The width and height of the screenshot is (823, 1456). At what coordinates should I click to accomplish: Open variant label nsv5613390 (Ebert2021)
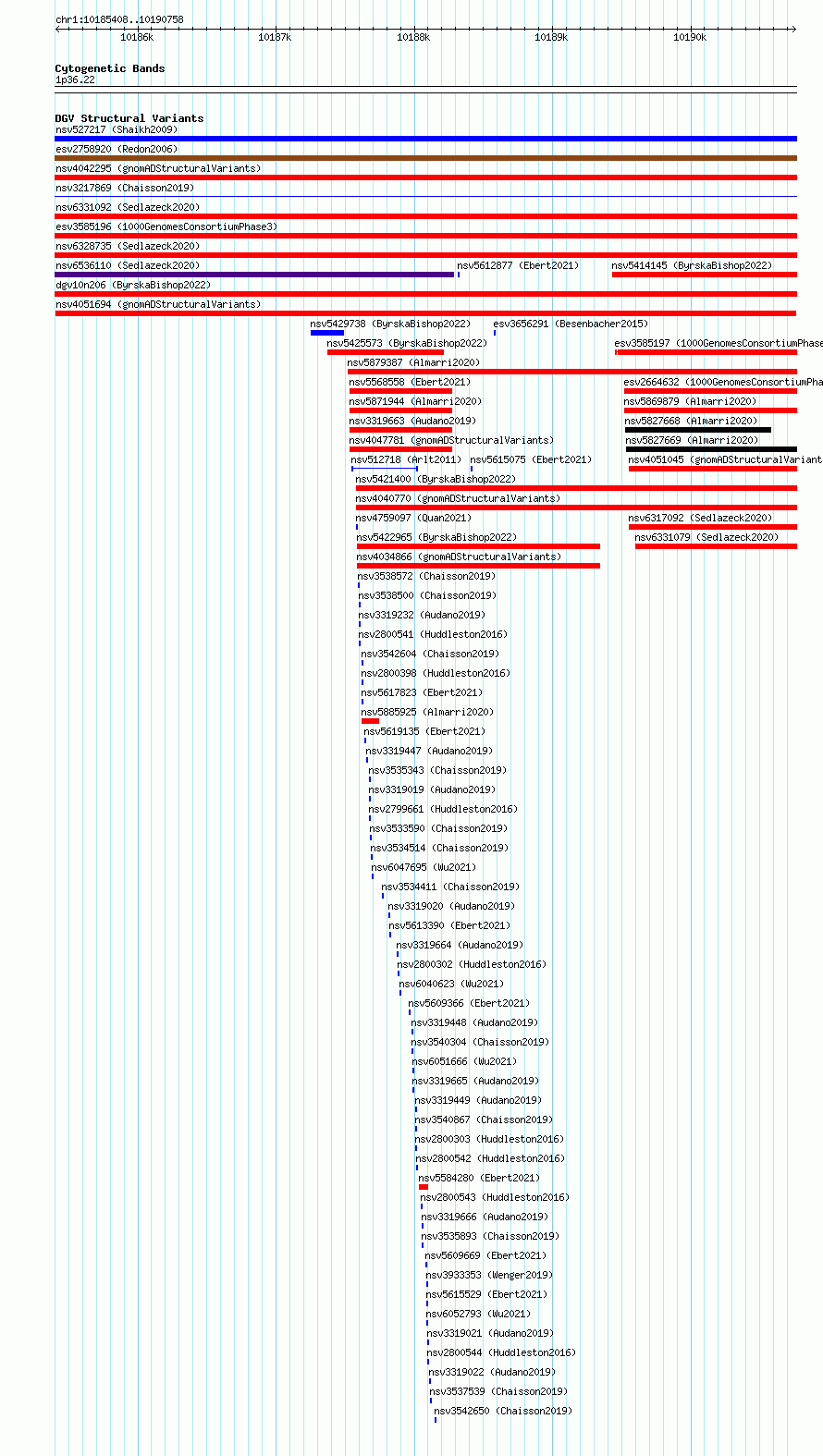[x=449, y=925]
